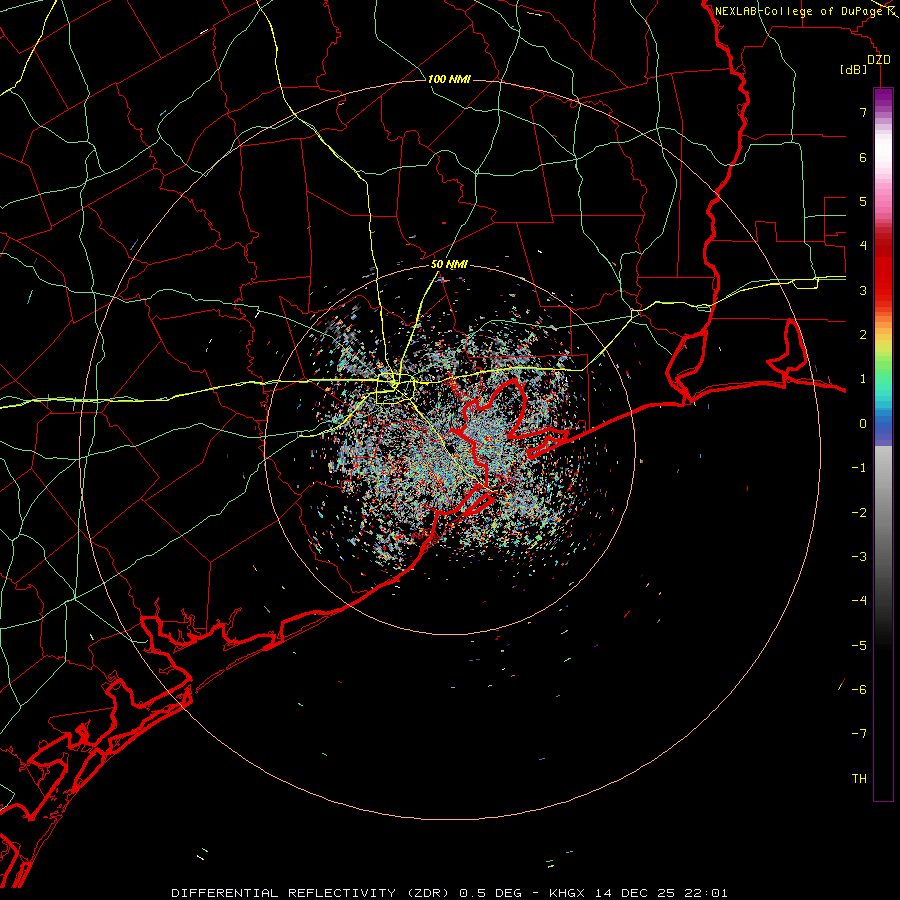
Task: Click the 7 dB tick on the color scale
Action: [x=863, y=112]
